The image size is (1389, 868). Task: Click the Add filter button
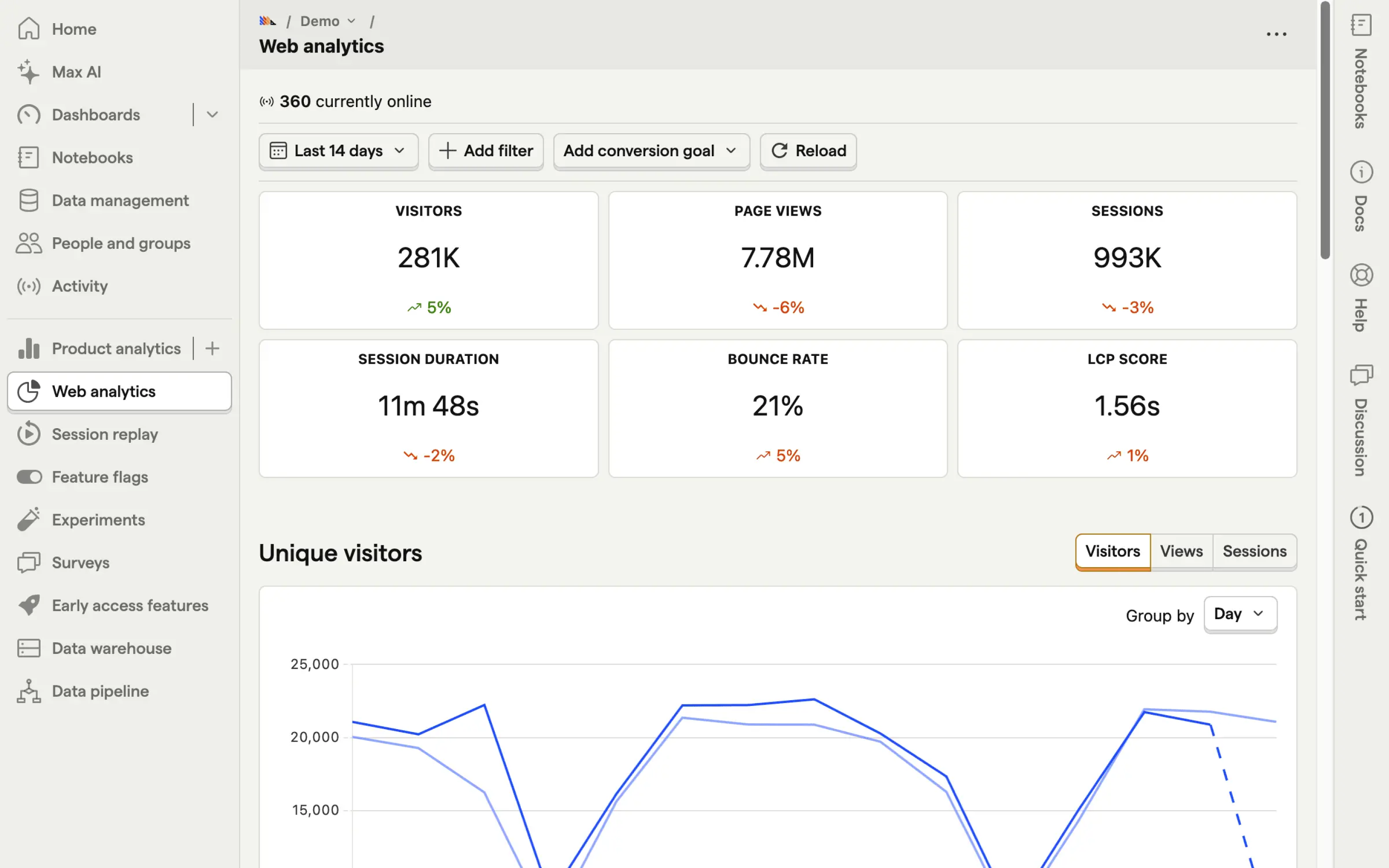[x=486, y=151]
